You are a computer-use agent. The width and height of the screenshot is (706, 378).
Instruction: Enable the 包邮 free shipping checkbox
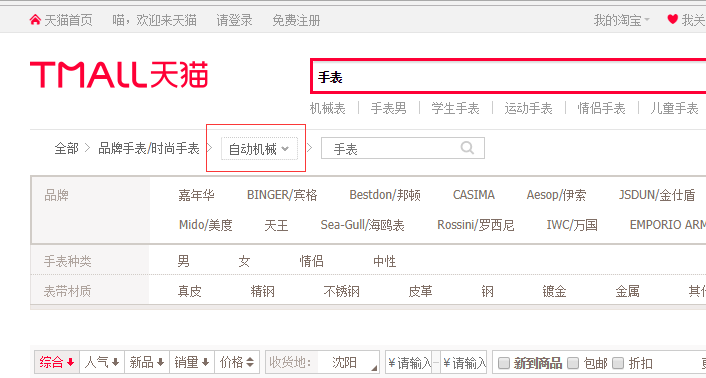[x=573, y=363]
